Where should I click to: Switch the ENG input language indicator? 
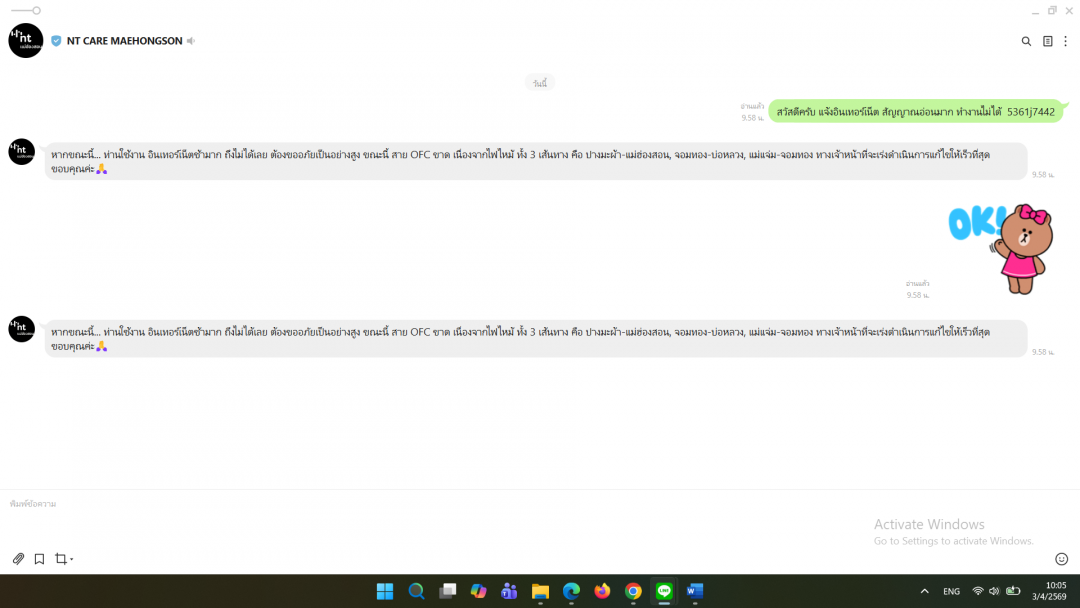coord(952,591)
